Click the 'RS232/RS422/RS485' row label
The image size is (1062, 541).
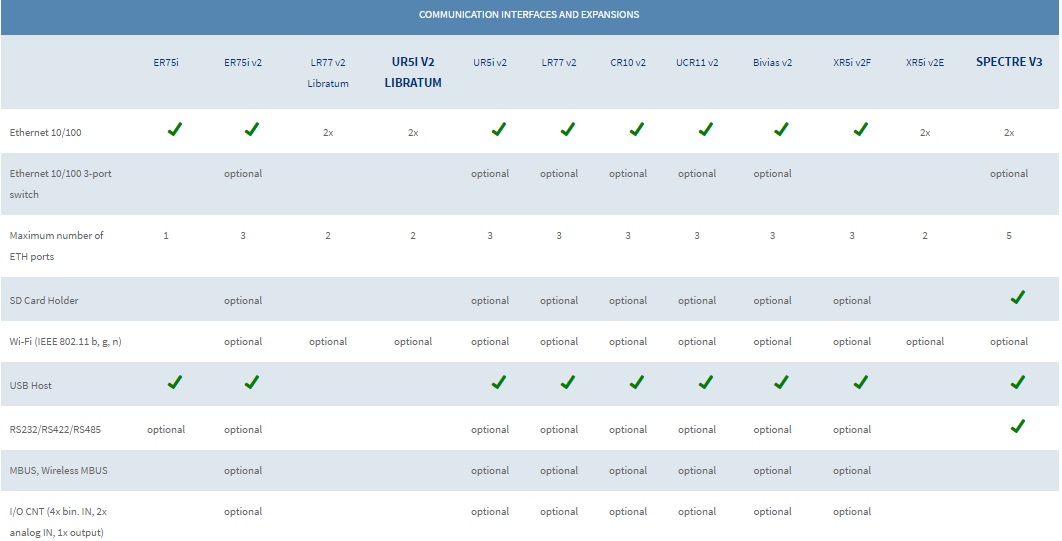55,430
